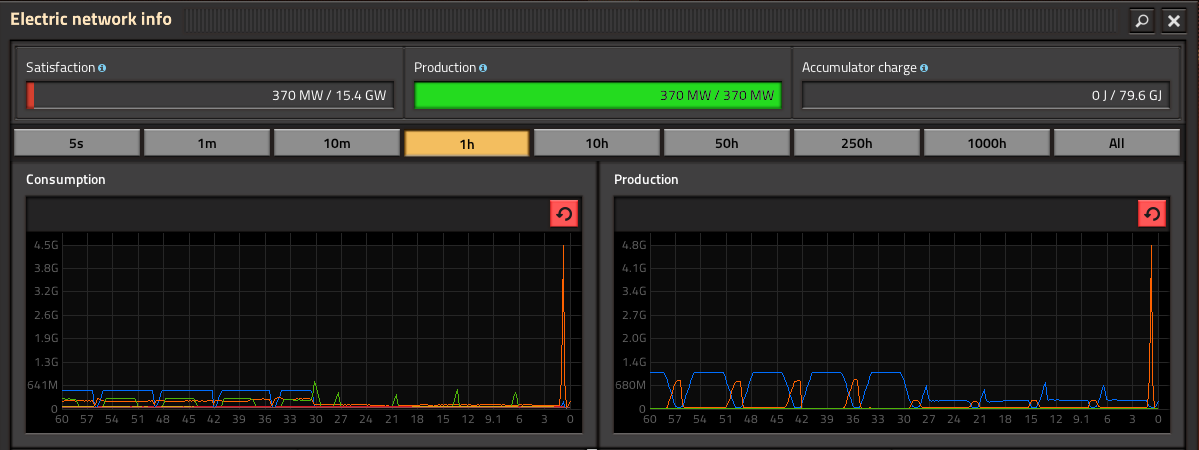The image size is (1199, 450).
Task: Click the info icon beside Satisfaction
Action: click(102, 68)
